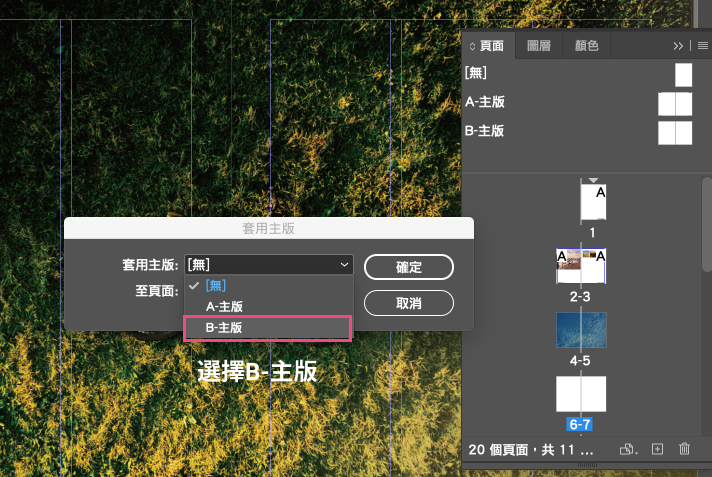Viewport: 712px width, 477px height.
Task: Click the 頁面 tab
Action: (x=490, y=45)
